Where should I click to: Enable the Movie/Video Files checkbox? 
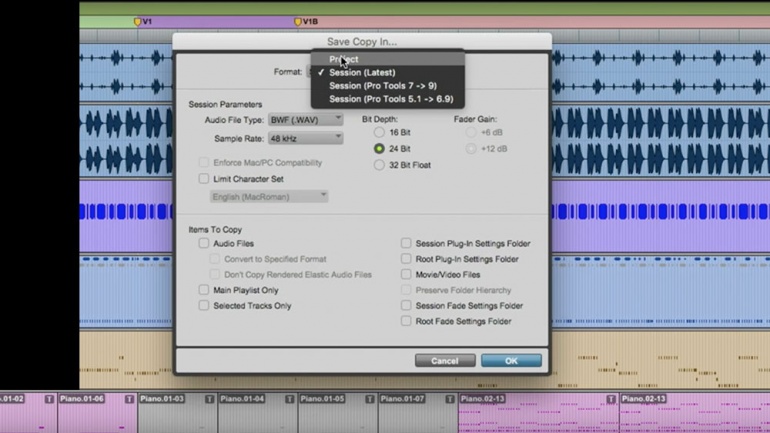(406, 274)
